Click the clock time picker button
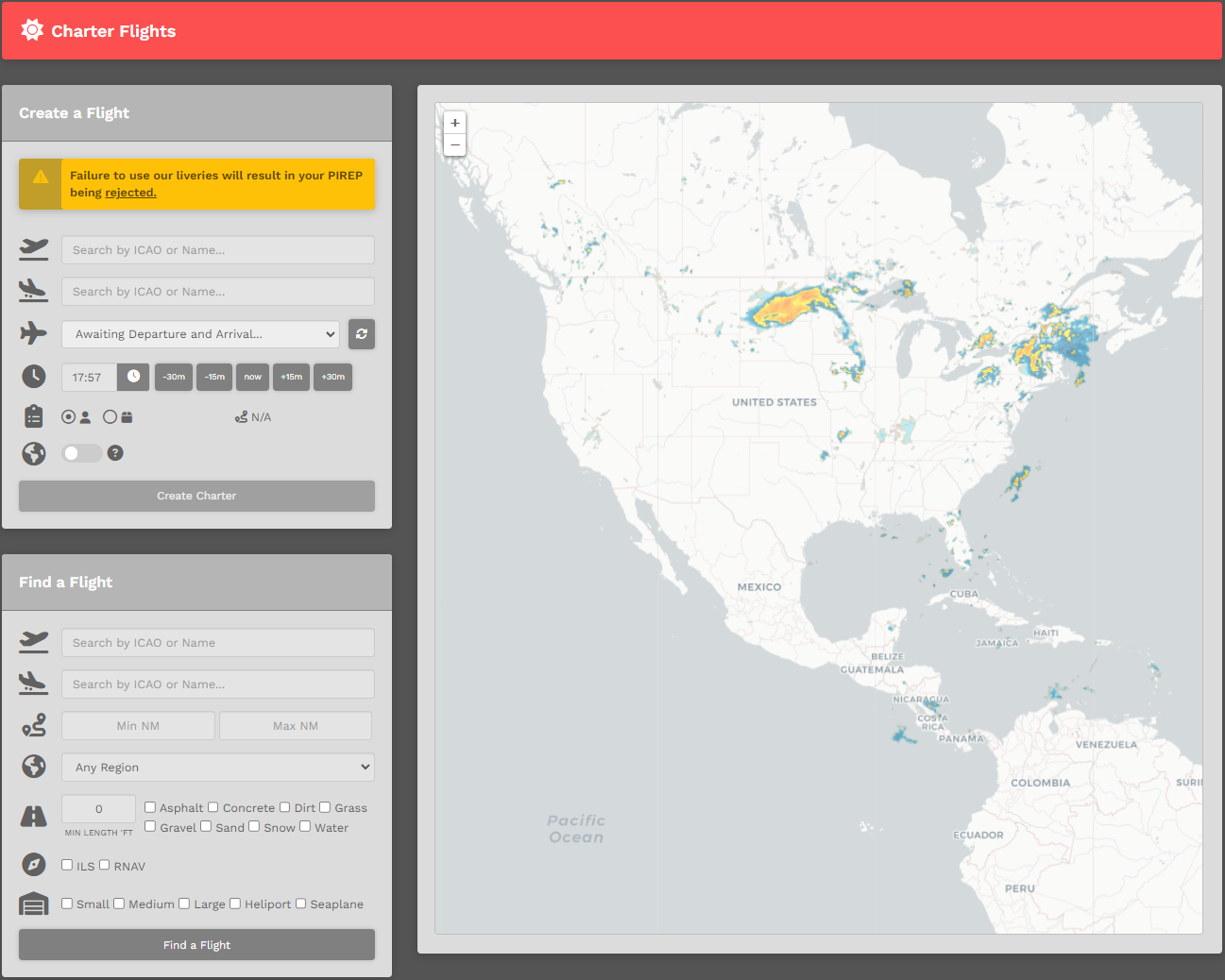The width and height of the screenshot is (1225, 980). coord(134,377)
